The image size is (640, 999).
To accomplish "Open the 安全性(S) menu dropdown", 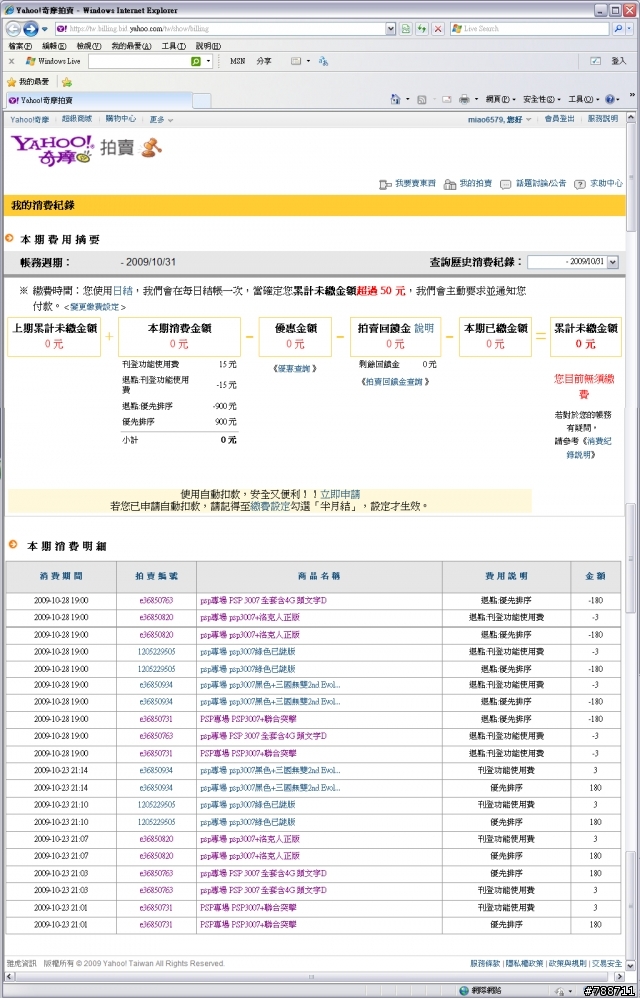I will 541,99.
